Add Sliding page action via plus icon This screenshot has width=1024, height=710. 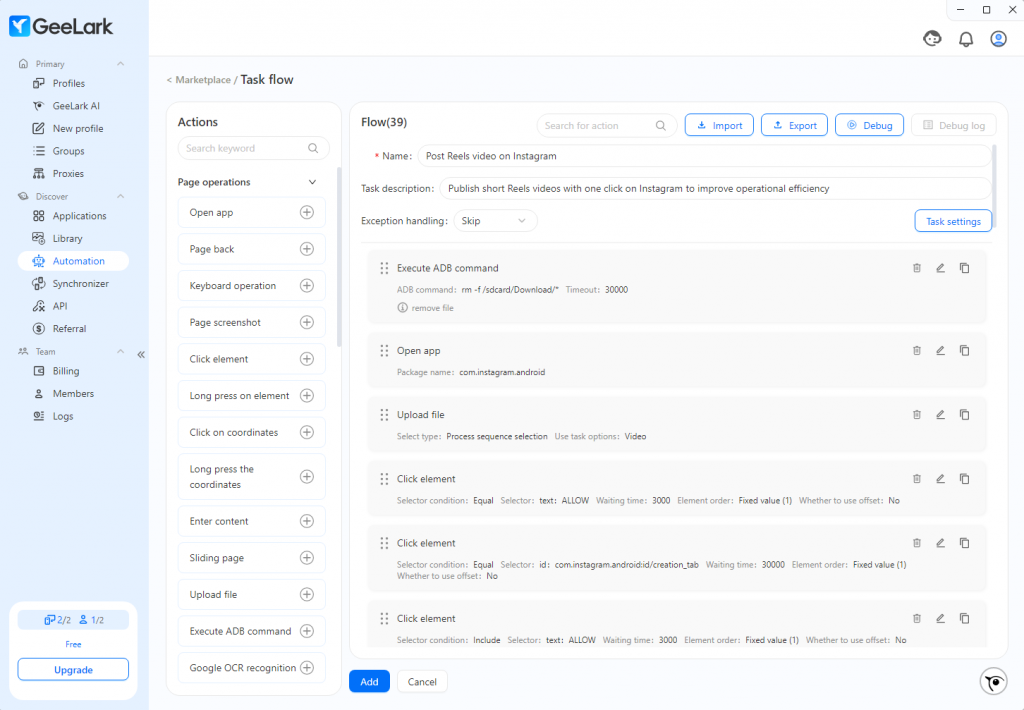306,557
